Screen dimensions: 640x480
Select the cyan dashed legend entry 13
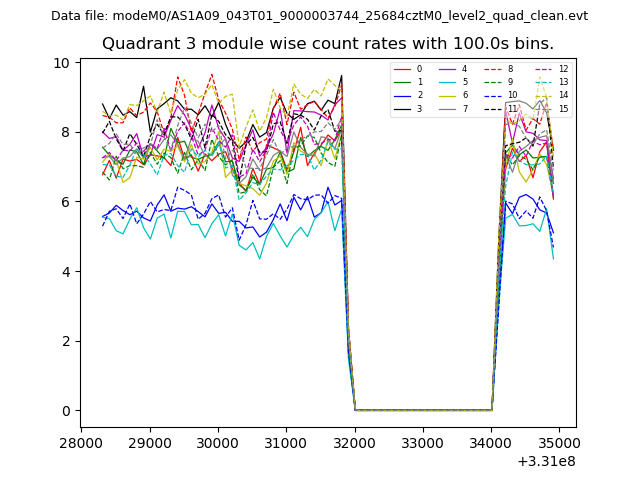coord(550,82)
